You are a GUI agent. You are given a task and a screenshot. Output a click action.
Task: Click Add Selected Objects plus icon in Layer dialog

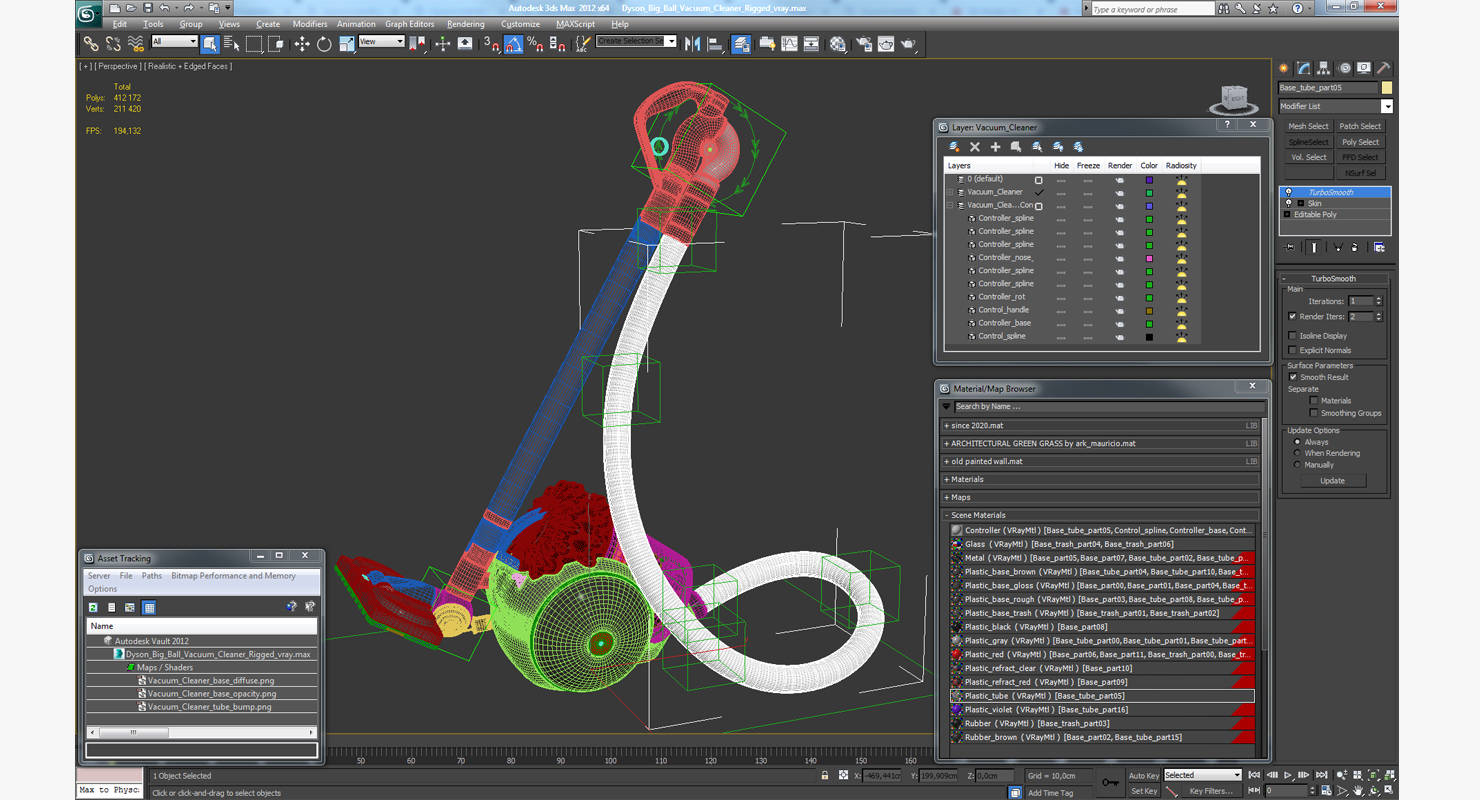click(995, 147)
